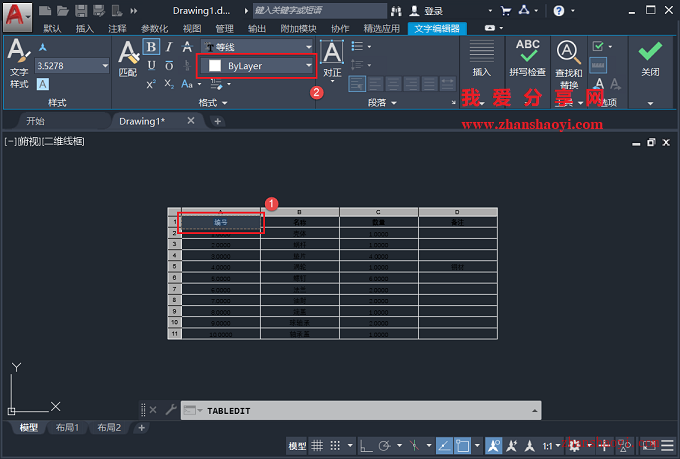Click the 关闭 close text editor checkmark
680x459 pixels.
(x=650, y=59)
